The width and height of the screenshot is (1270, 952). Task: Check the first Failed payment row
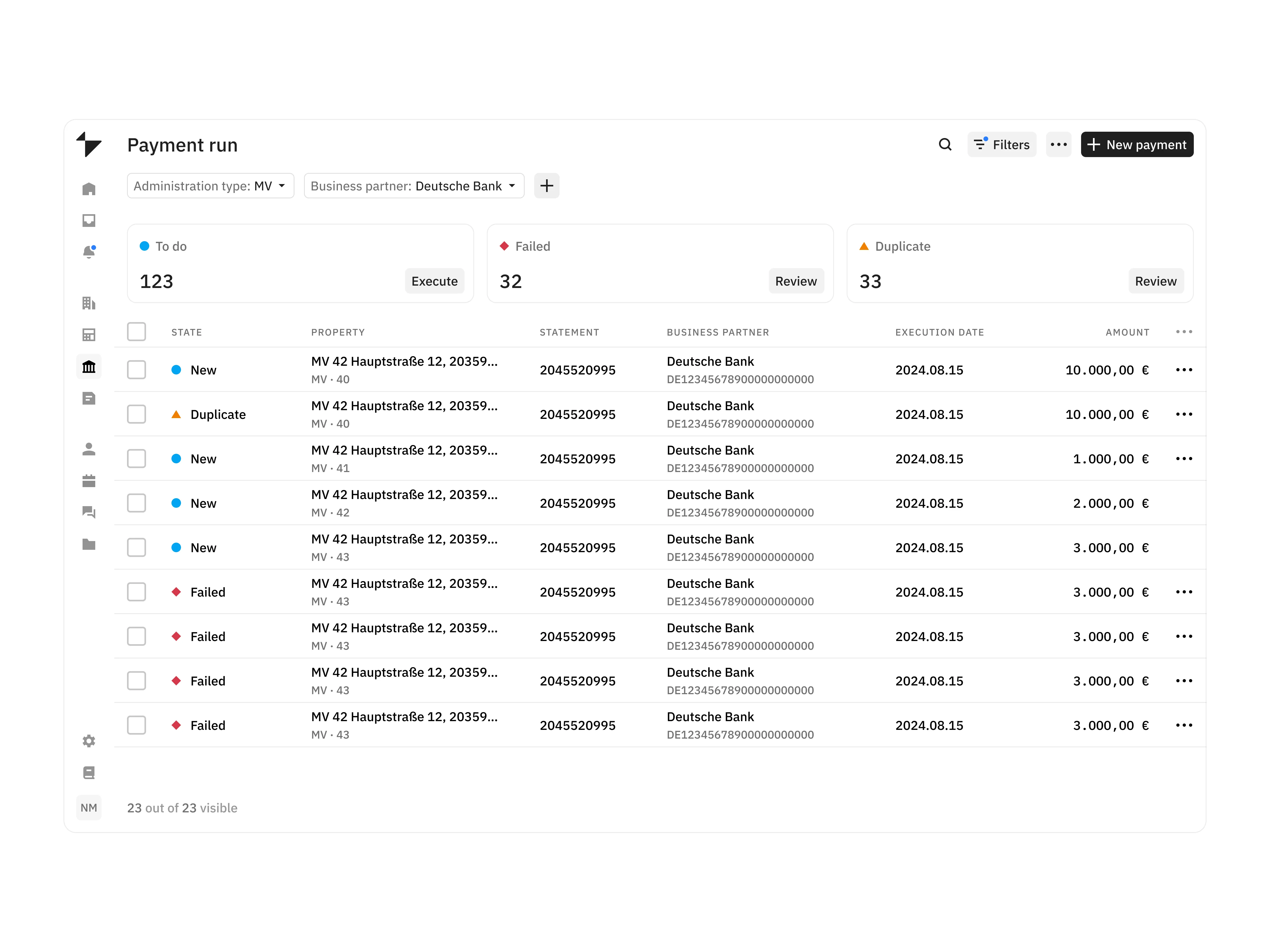[137, 592]
